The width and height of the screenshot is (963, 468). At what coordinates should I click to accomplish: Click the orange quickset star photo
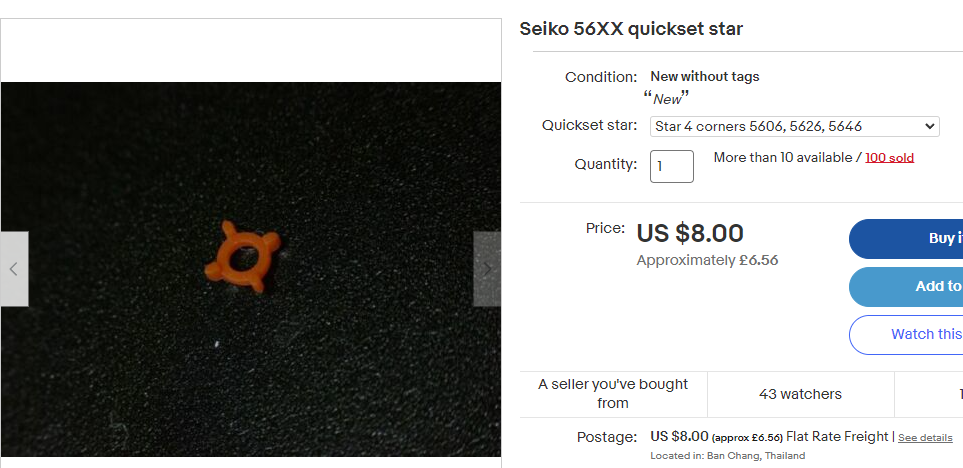246,258
